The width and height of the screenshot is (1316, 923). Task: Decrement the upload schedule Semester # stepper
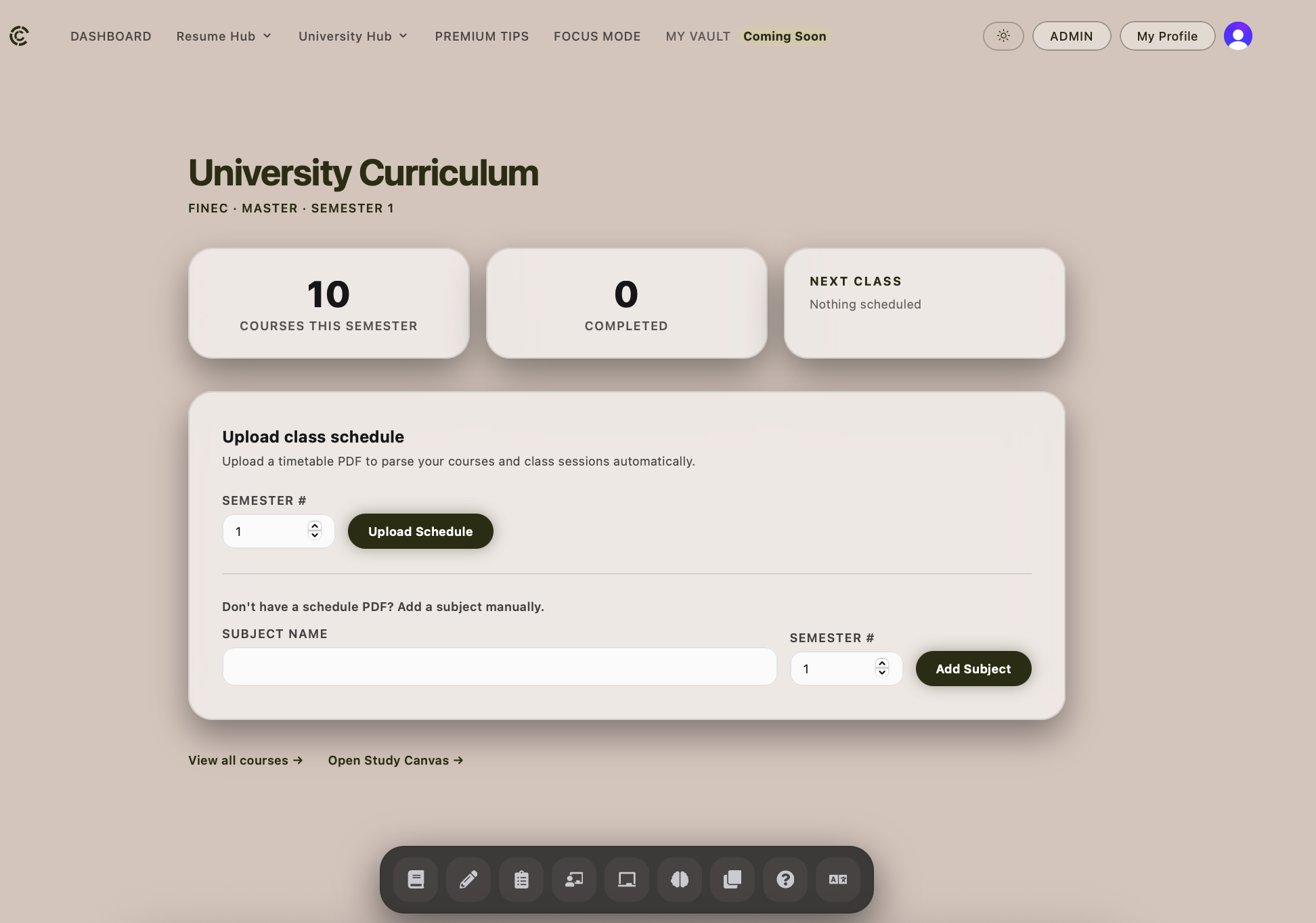pos(315,535)
